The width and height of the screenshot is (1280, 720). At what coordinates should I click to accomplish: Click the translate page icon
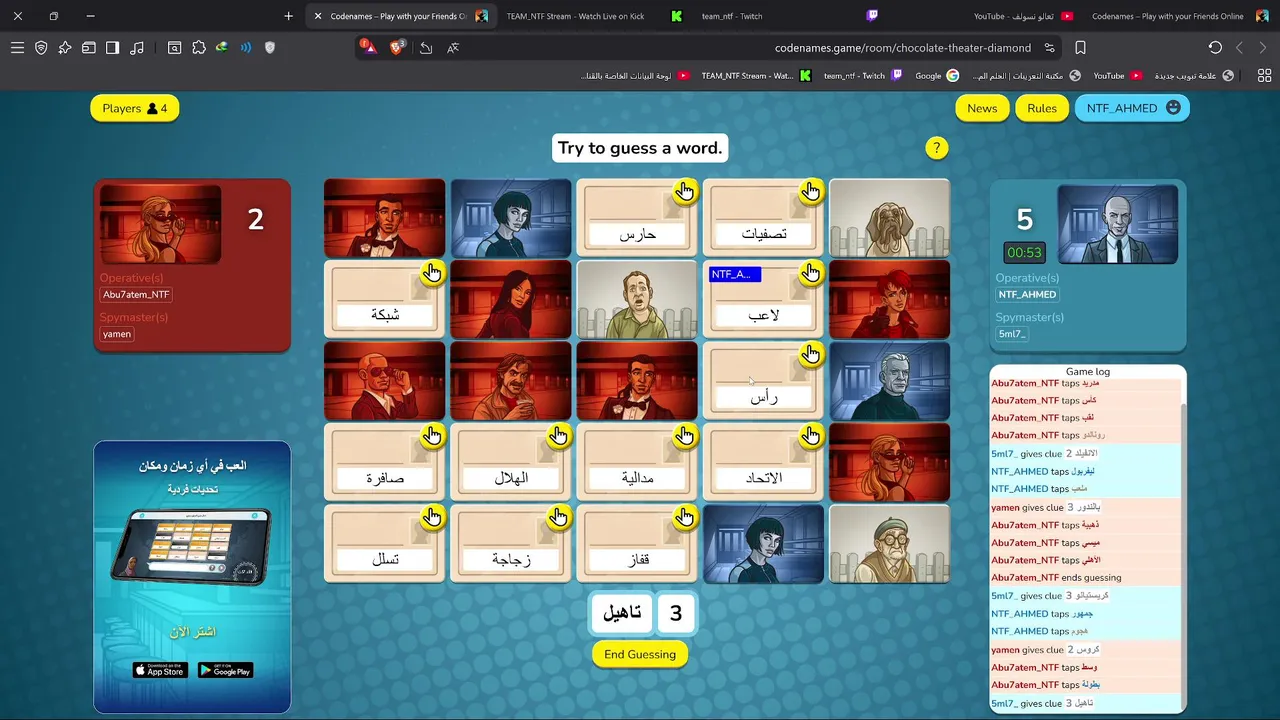click(453, 48)
